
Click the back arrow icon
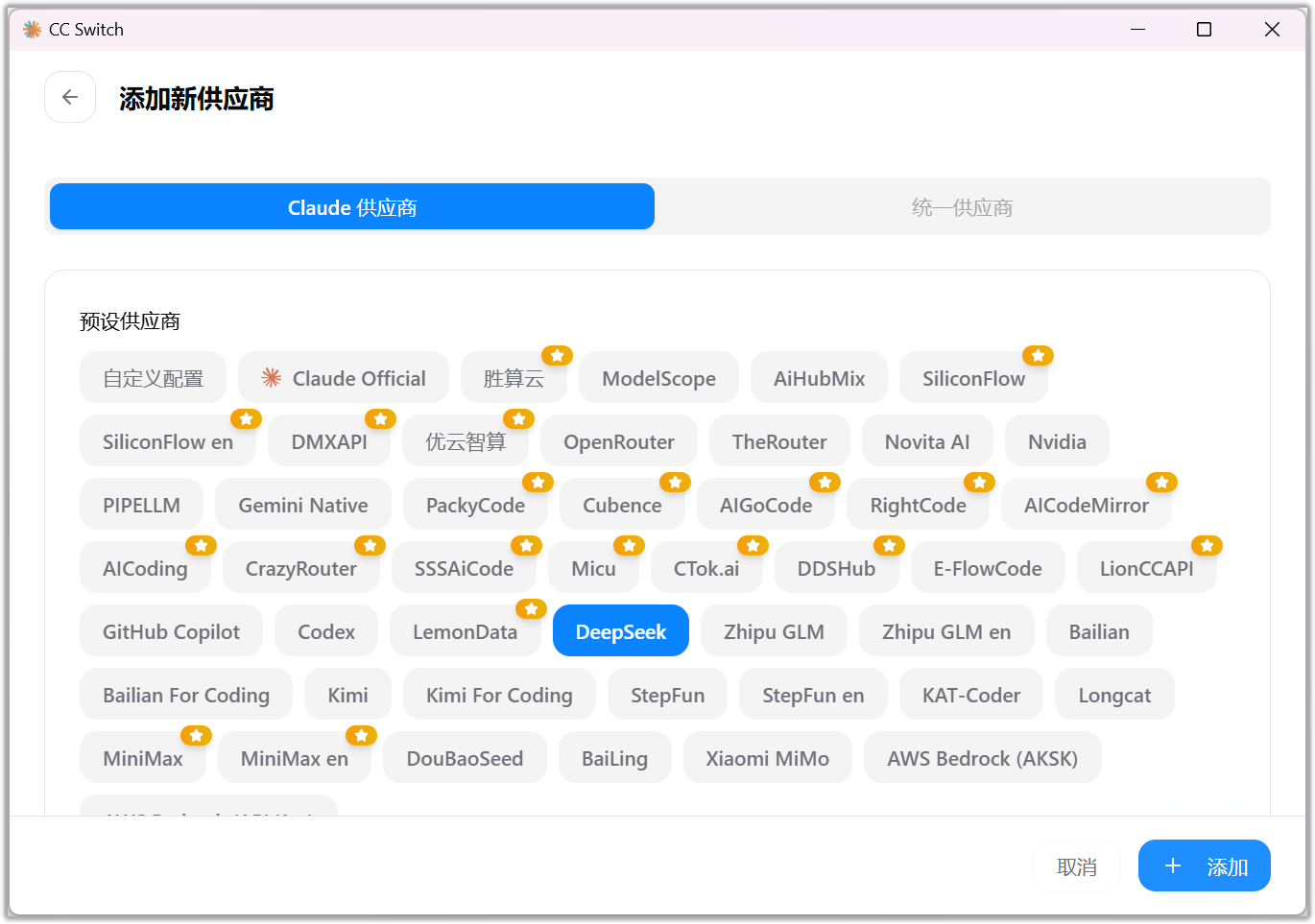(70, 97)
